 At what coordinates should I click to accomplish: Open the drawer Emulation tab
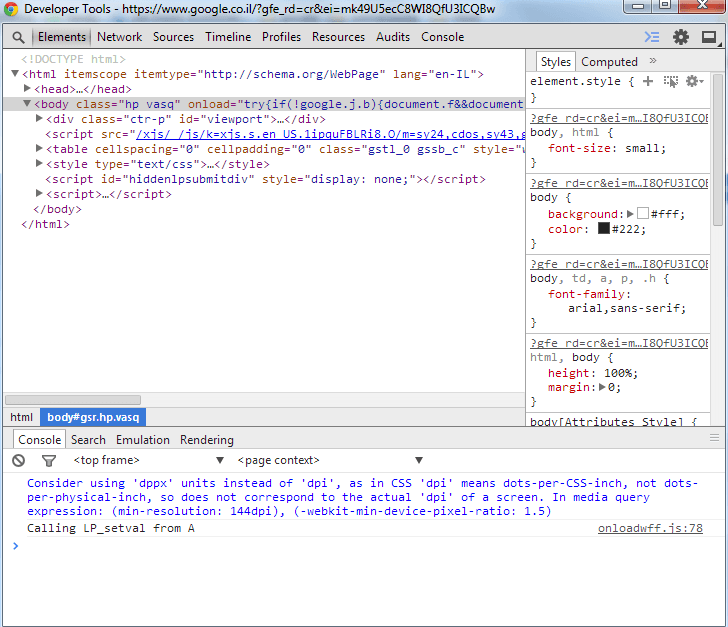point(143,440)
